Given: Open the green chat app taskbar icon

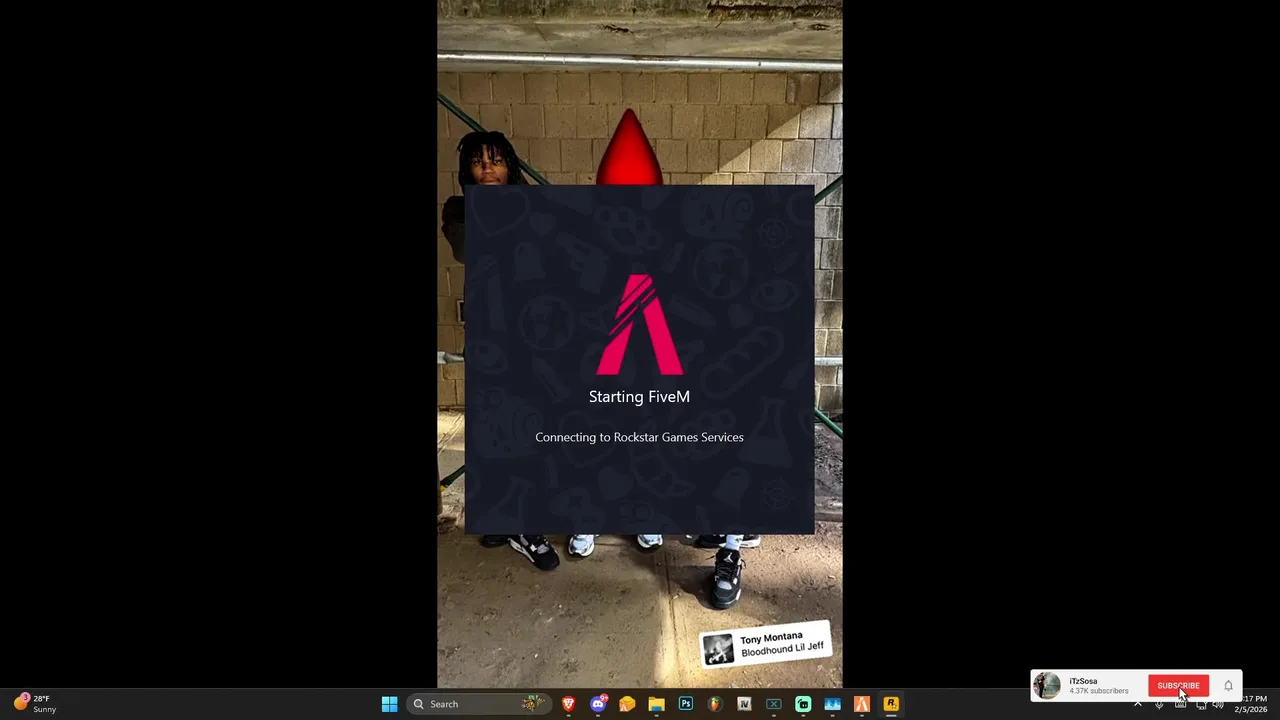Looking at the screenshot, I should 803,704.
